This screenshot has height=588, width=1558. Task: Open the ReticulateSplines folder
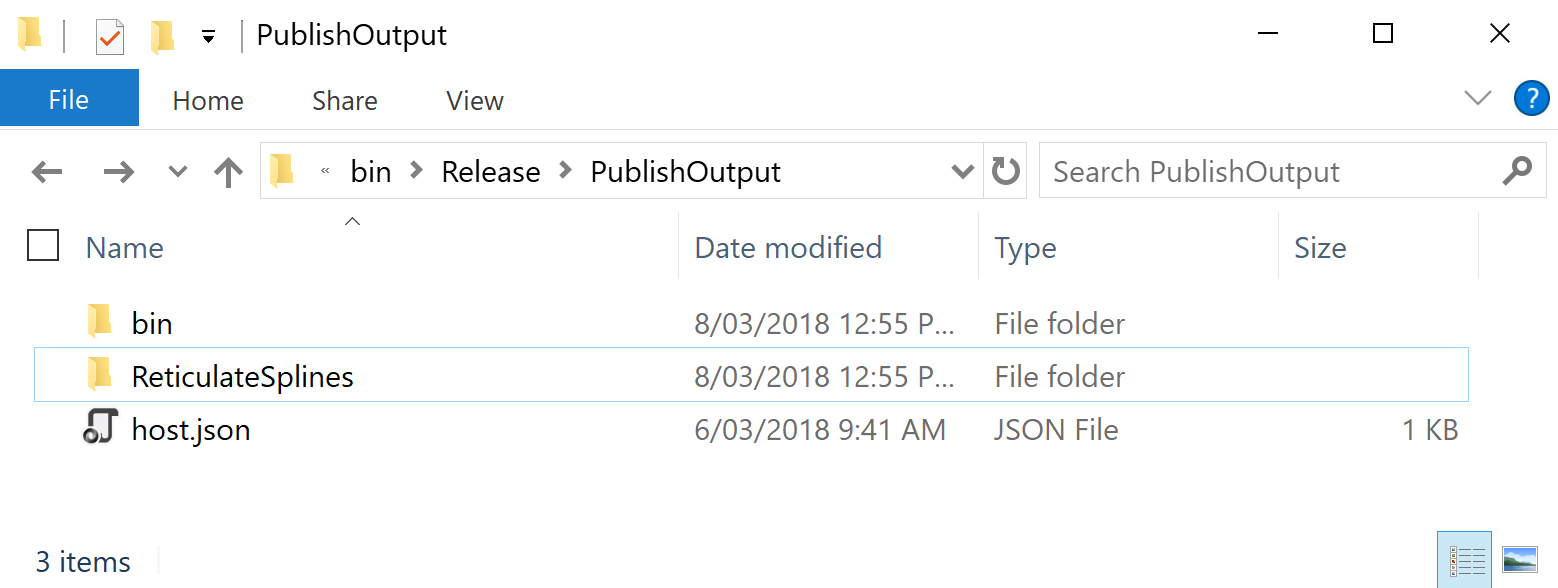tap(242, 376)
